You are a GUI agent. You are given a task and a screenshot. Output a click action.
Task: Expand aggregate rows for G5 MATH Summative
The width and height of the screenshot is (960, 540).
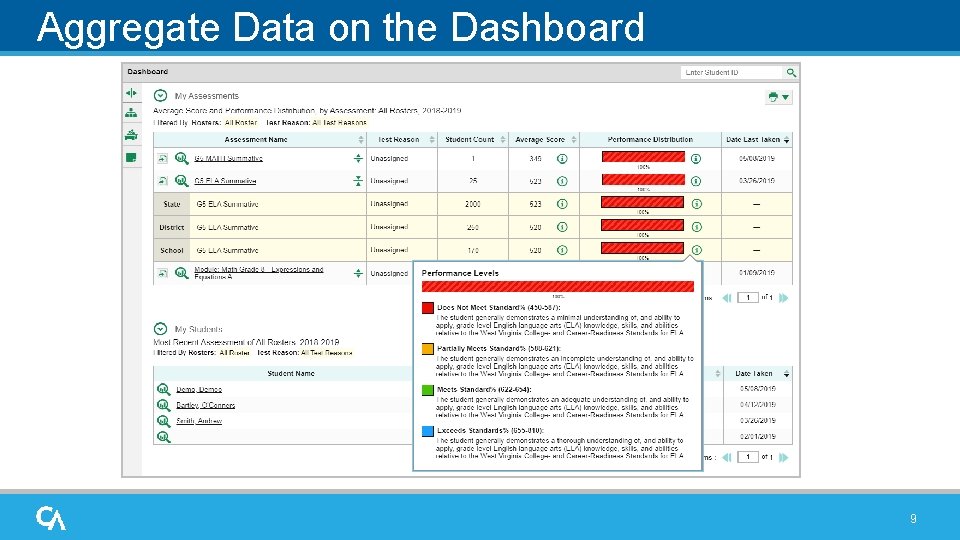358,159
